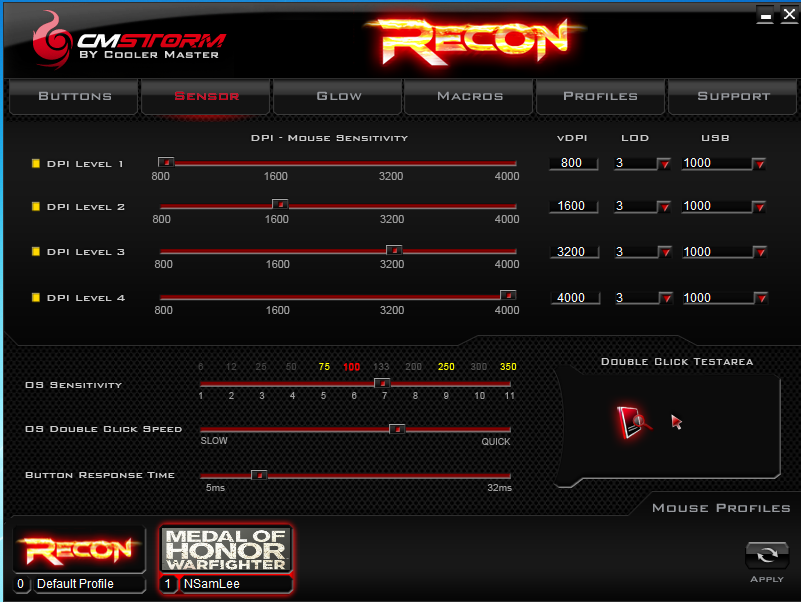Click the DPI Level 4 slider handle
Viewport: 801px width, 602px height.
point(508,295)
